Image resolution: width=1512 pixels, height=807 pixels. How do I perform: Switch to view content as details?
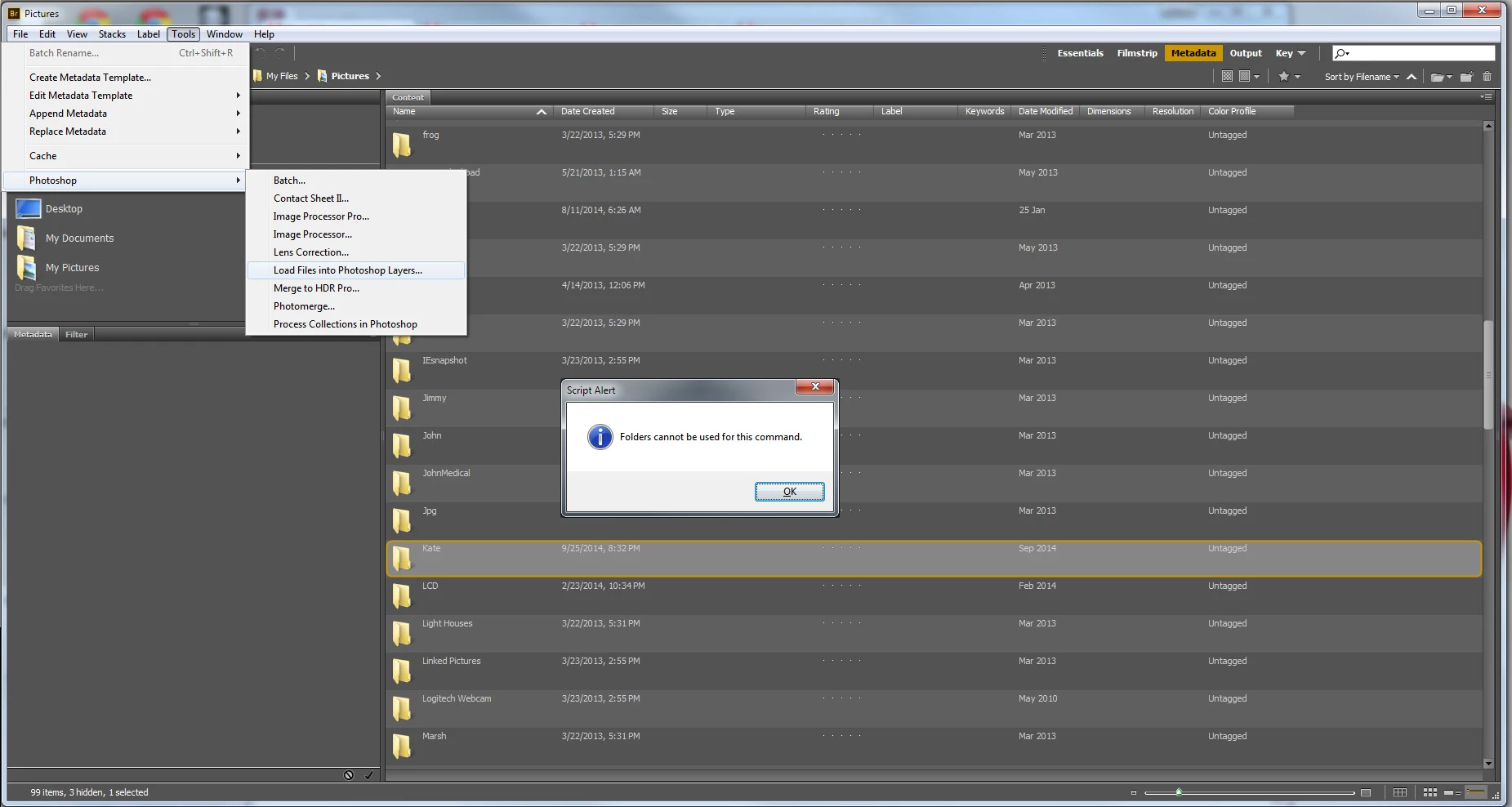click(x=1452, y=792)
